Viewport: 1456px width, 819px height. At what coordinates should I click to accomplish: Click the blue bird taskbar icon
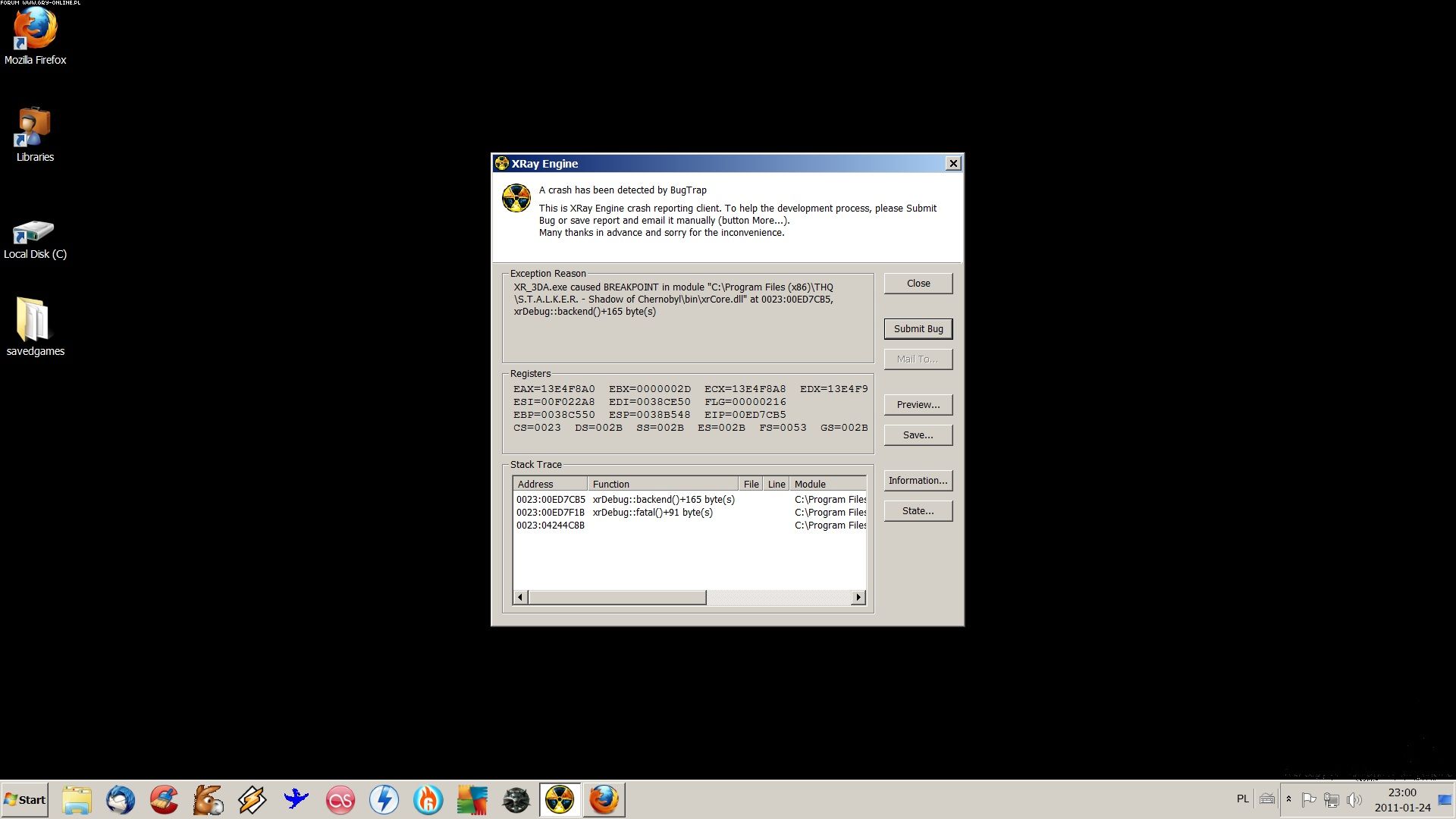pos(297,800)
